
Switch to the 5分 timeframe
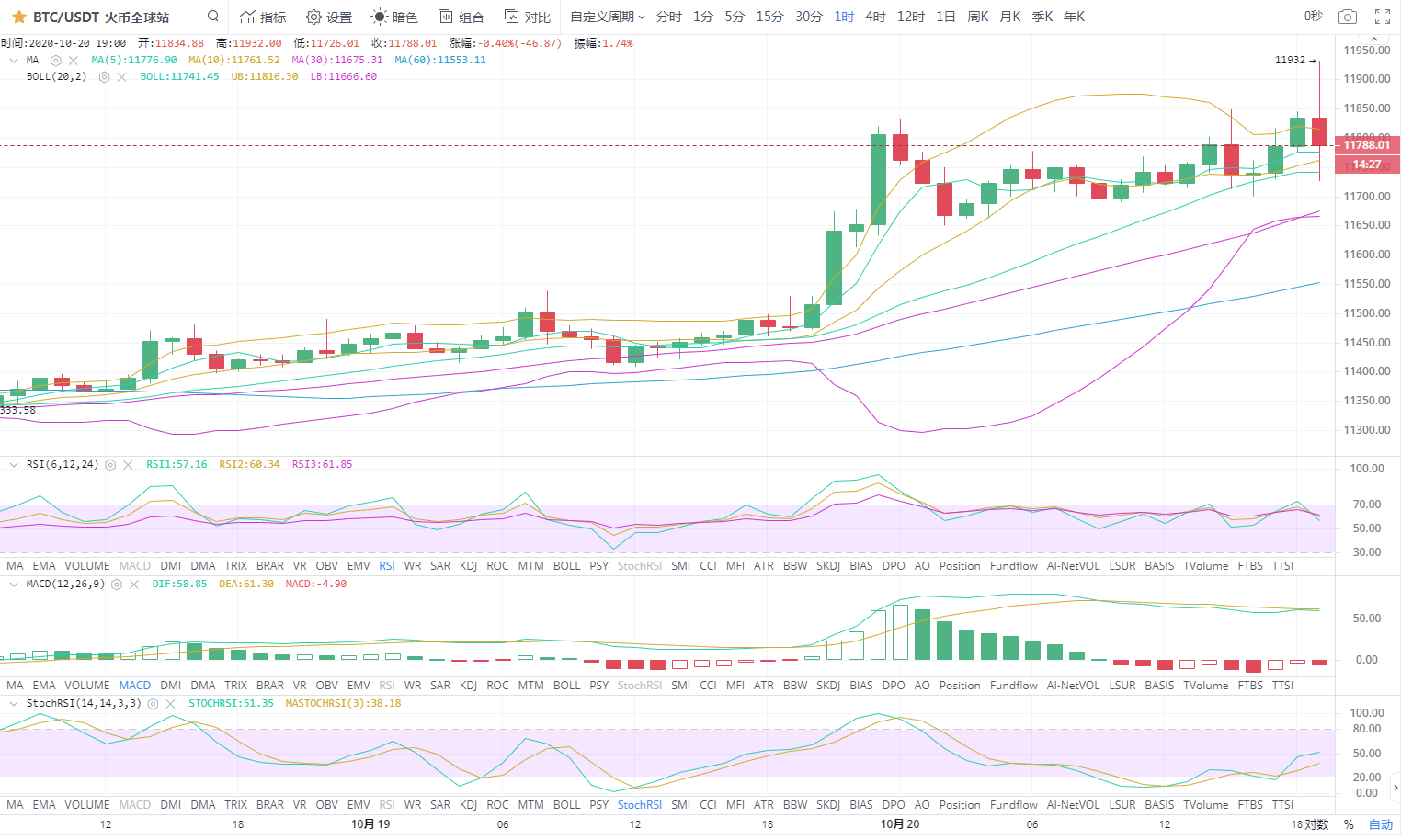(735, 17)
